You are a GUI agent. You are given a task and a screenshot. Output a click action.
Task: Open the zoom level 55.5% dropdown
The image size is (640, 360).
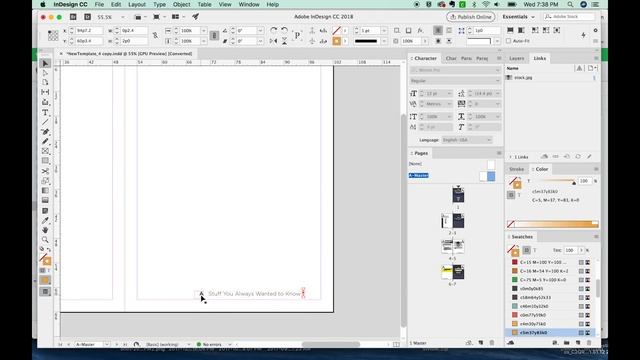[122, 17]
